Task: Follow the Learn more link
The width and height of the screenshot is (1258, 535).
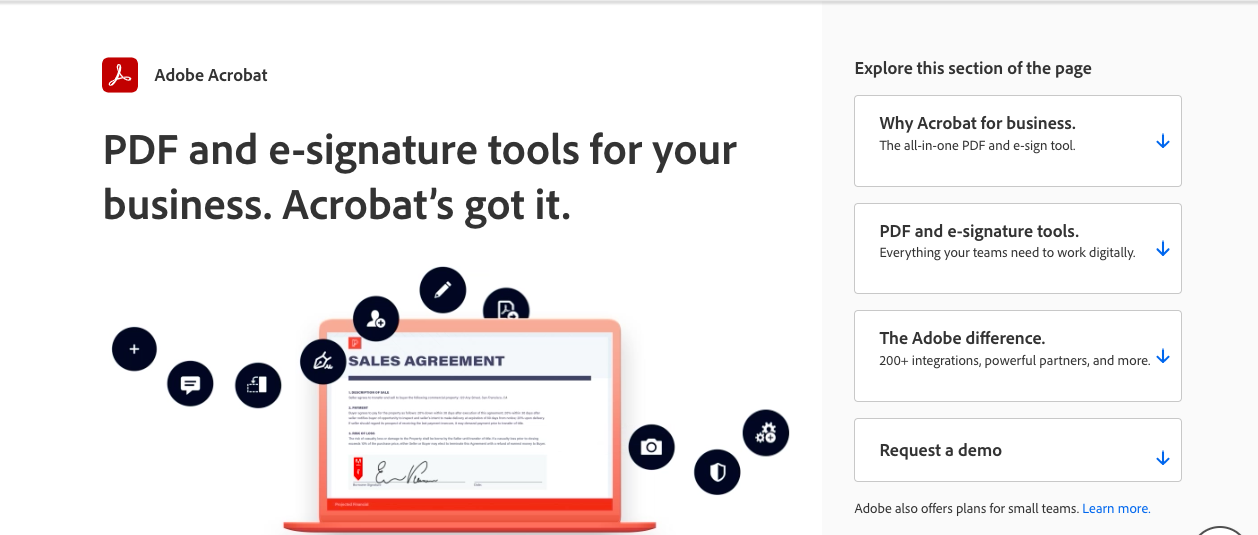Action: coord(1116,509)
